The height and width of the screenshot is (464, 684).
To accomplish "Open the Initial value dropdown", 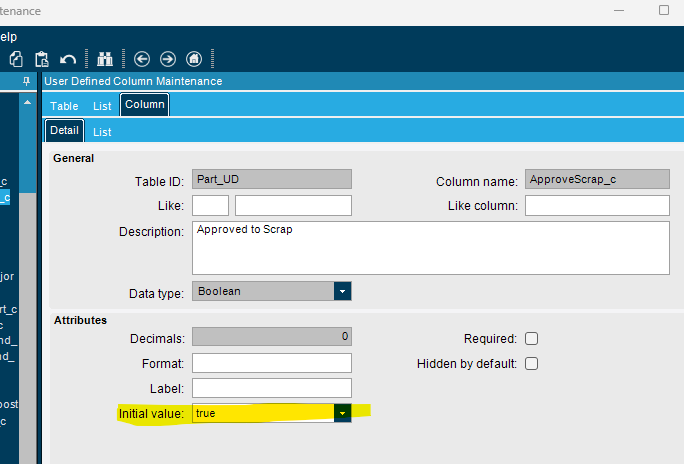I will click(342, 413).
